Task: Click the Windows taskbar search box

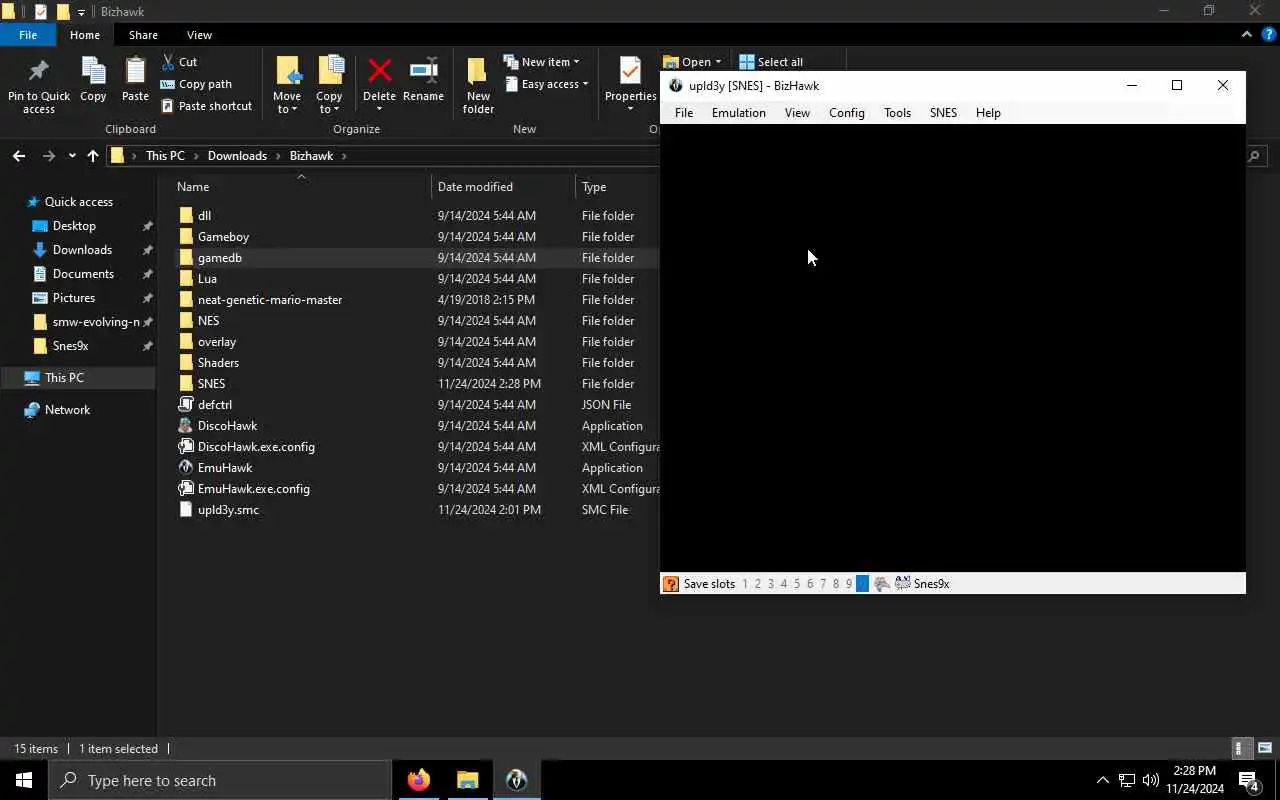Action: [x=220, y=780]
